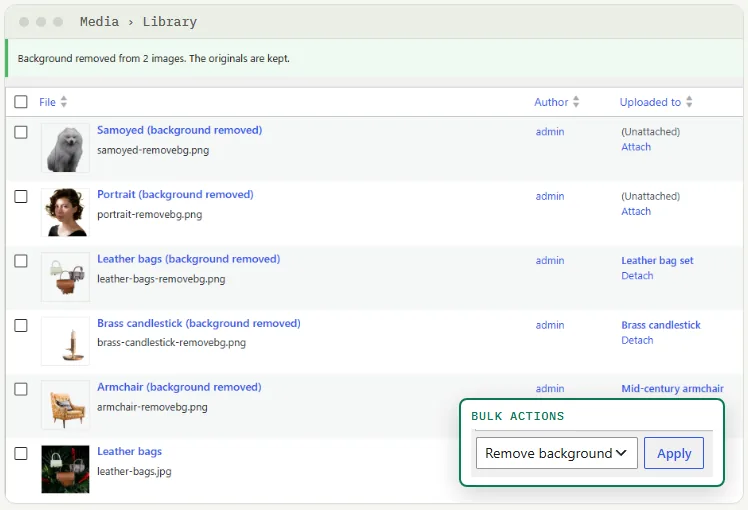Select the Leather bags (background removed) checkbox
This screenshot has width=748, height=510.
pyautogui.click(x=21, y=261)
